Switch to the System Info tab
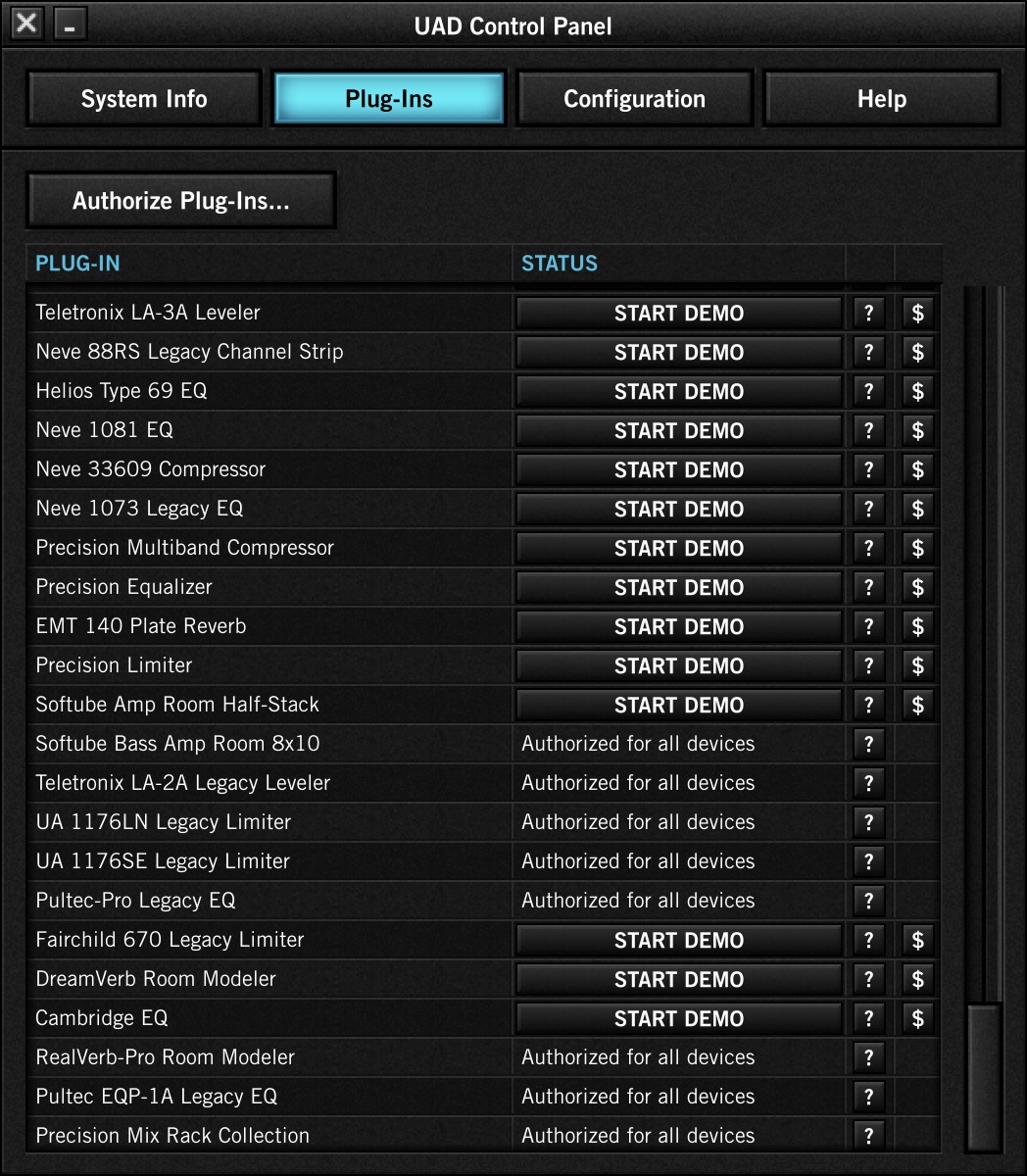The height and width of the screenshot is (1176, 1027). pyautogui.click(x=144, y=99)
